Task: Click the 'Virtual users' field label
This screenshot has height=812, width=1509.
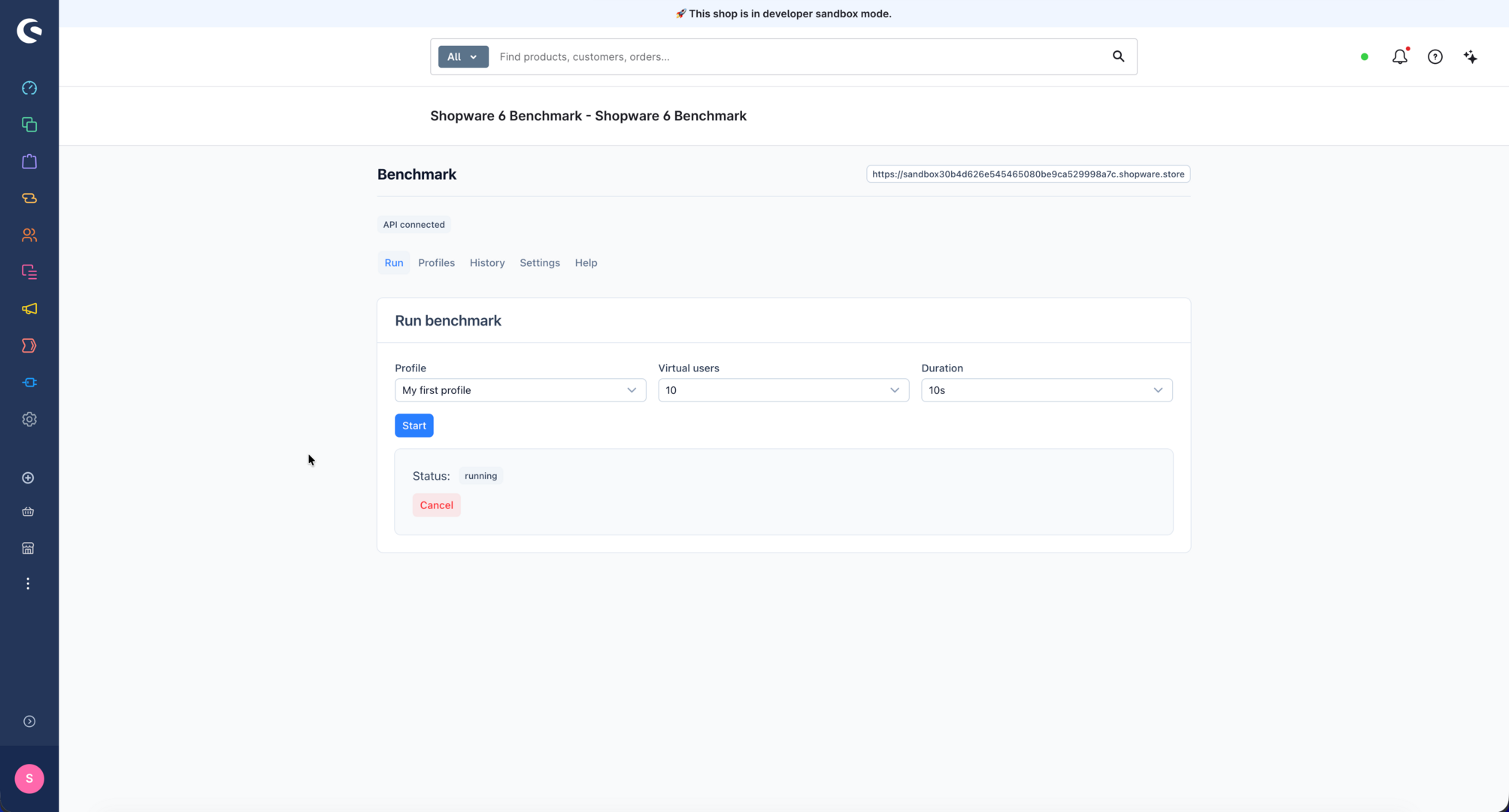Action: coord(689,368)
